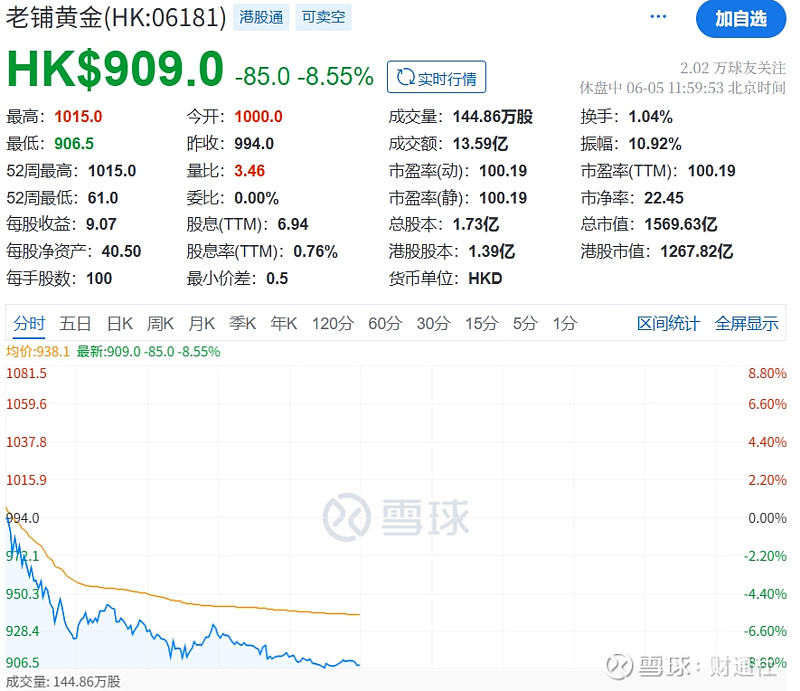Click the current price HK$909.0

pos(115,69)
